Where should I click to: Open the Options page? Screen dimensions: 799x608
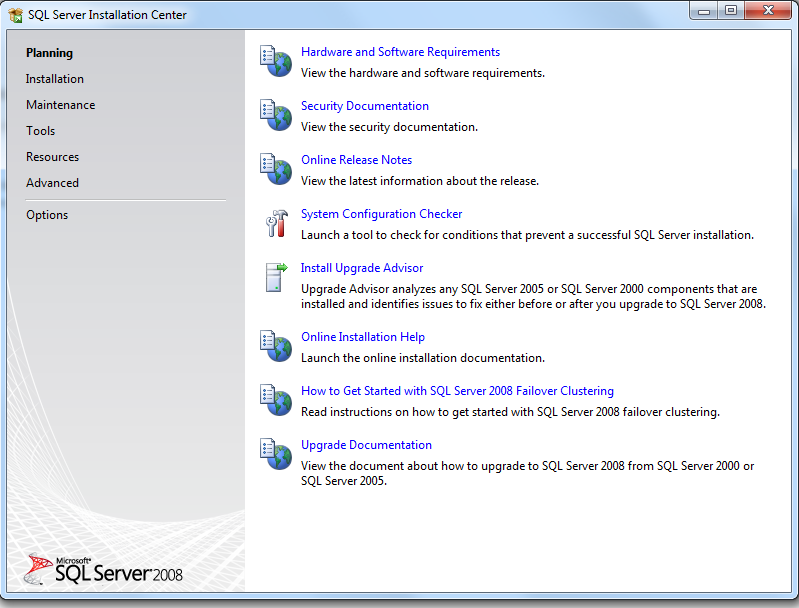pyautogui.click(x=47, y=215)
